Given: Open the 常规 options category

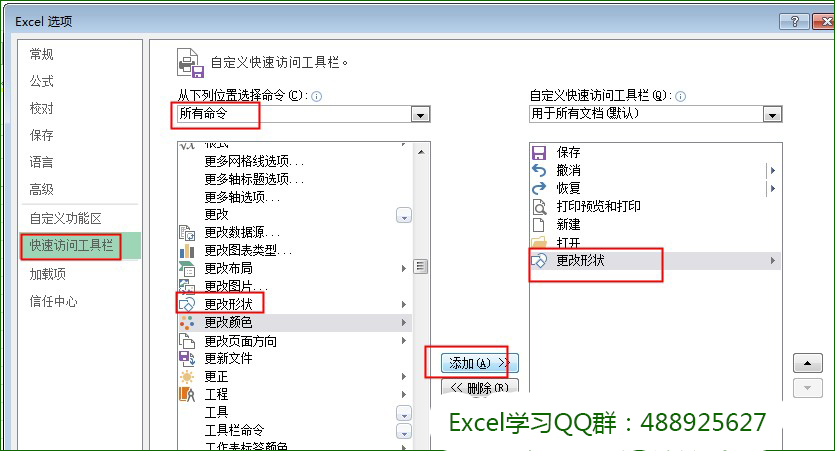Looking at the screenshot, I should coord(42,54).
